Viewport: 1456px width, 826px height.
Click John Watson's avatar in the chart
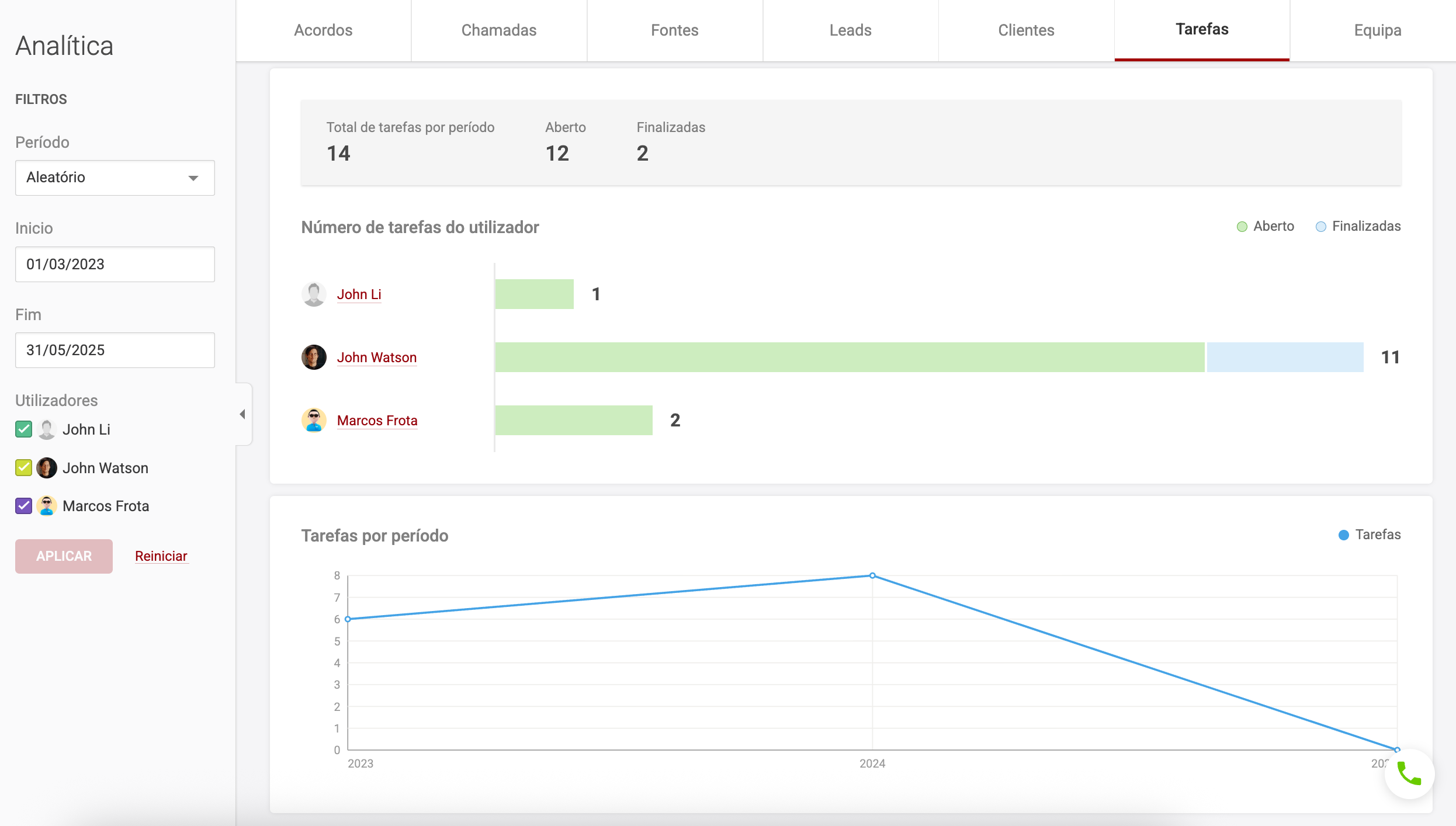point(314,357)
